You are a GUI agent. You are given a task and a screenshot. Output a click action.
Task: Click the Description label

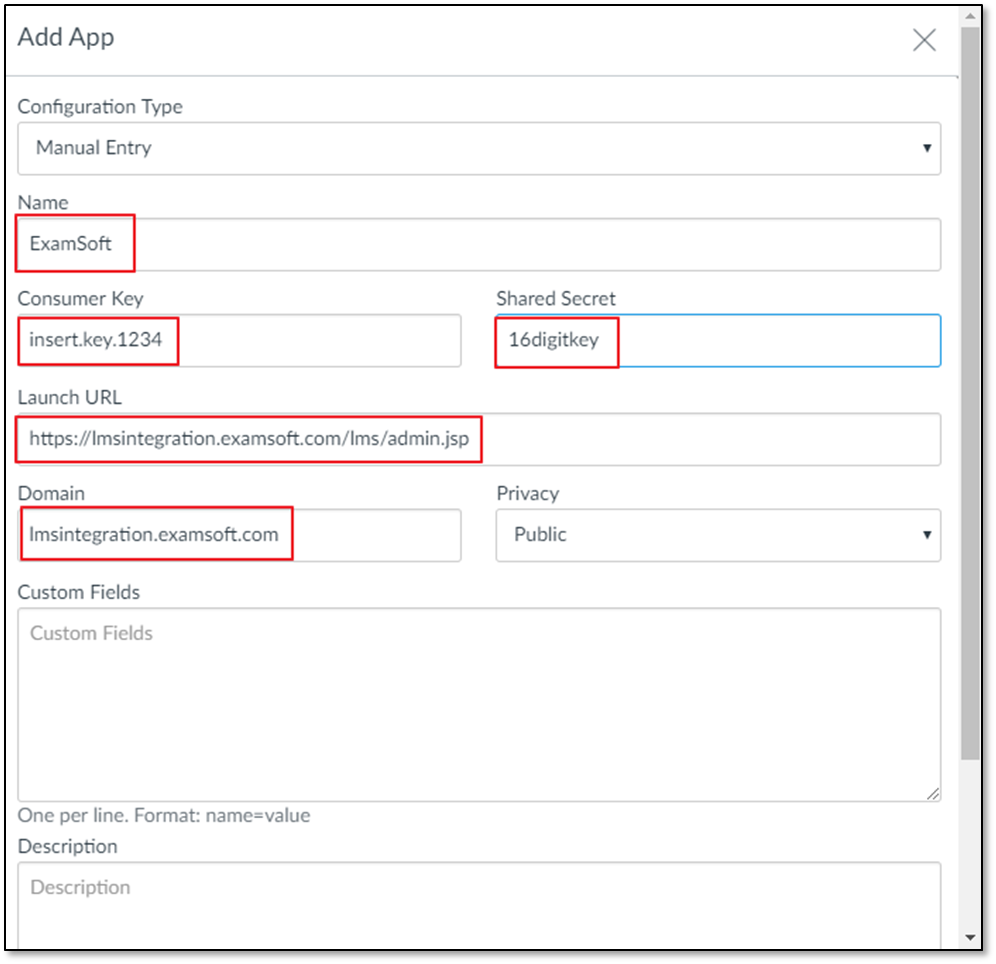tap(67, 847)
